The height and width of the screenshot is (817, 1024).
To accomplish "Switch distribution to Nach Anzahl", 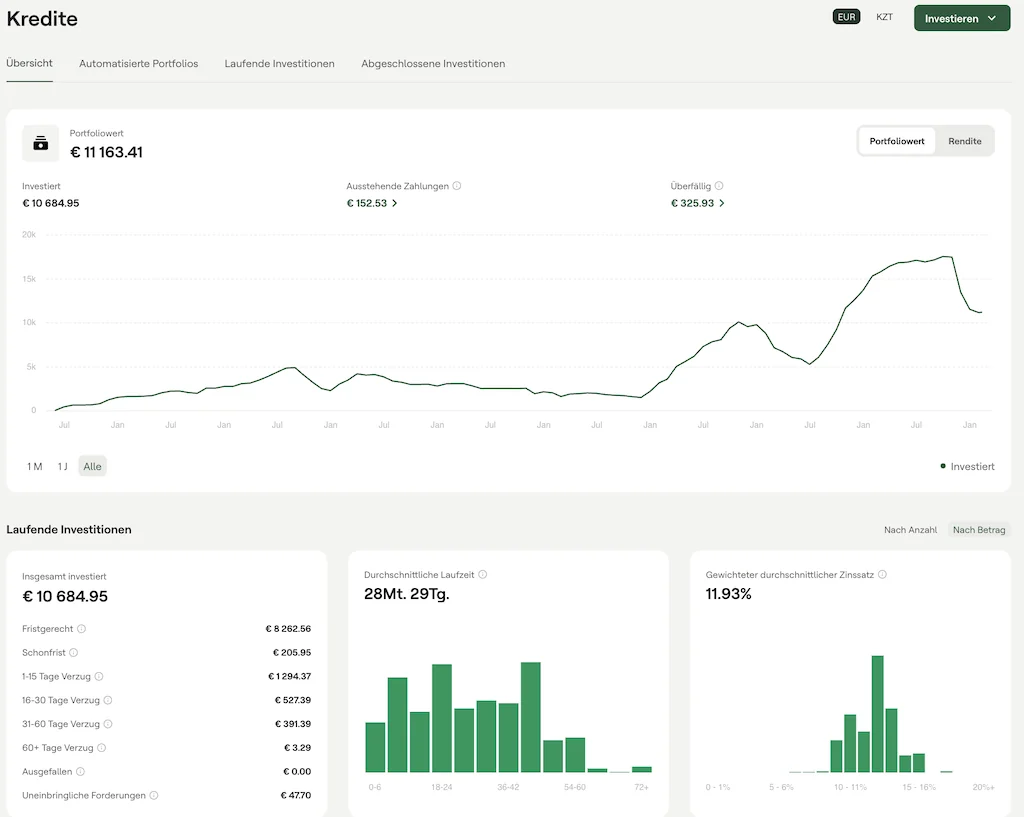I will (x=910, y=530).
